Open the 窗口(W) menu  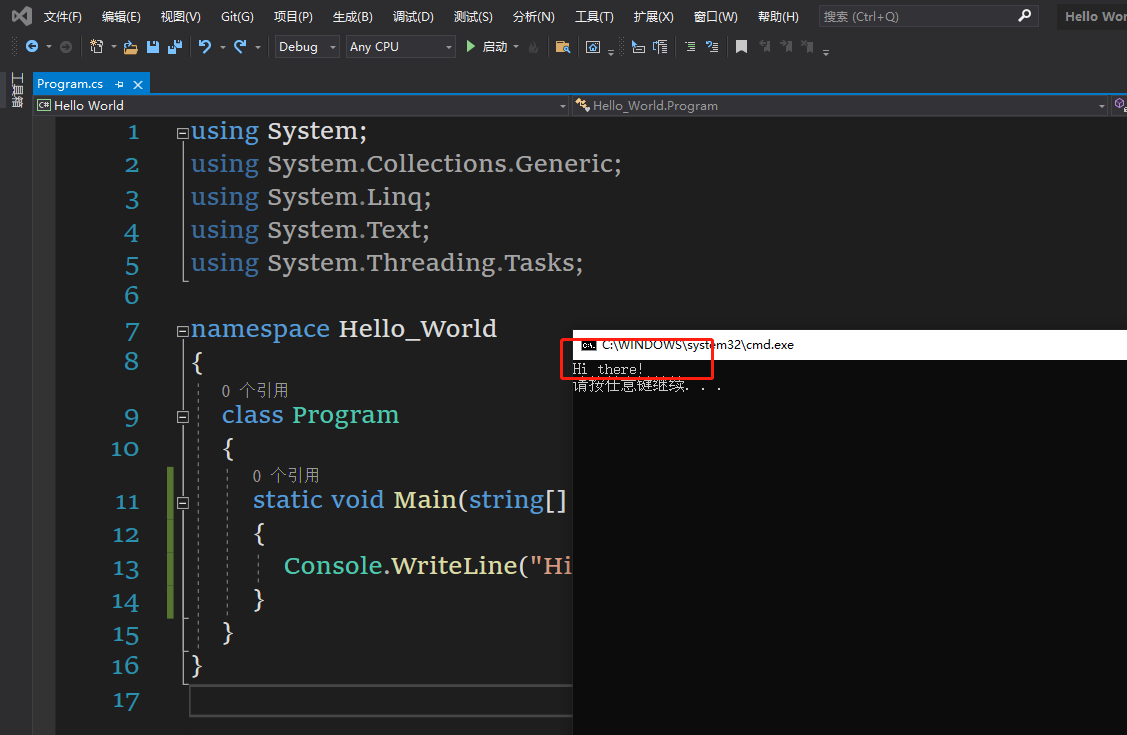(x=715, y=17)
